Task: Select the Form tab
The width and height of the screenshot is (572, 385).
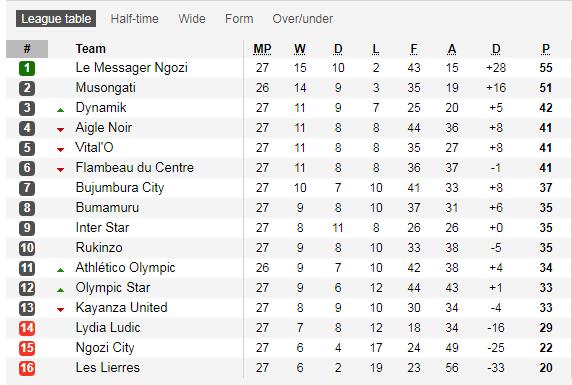Action: click(239, 19)
